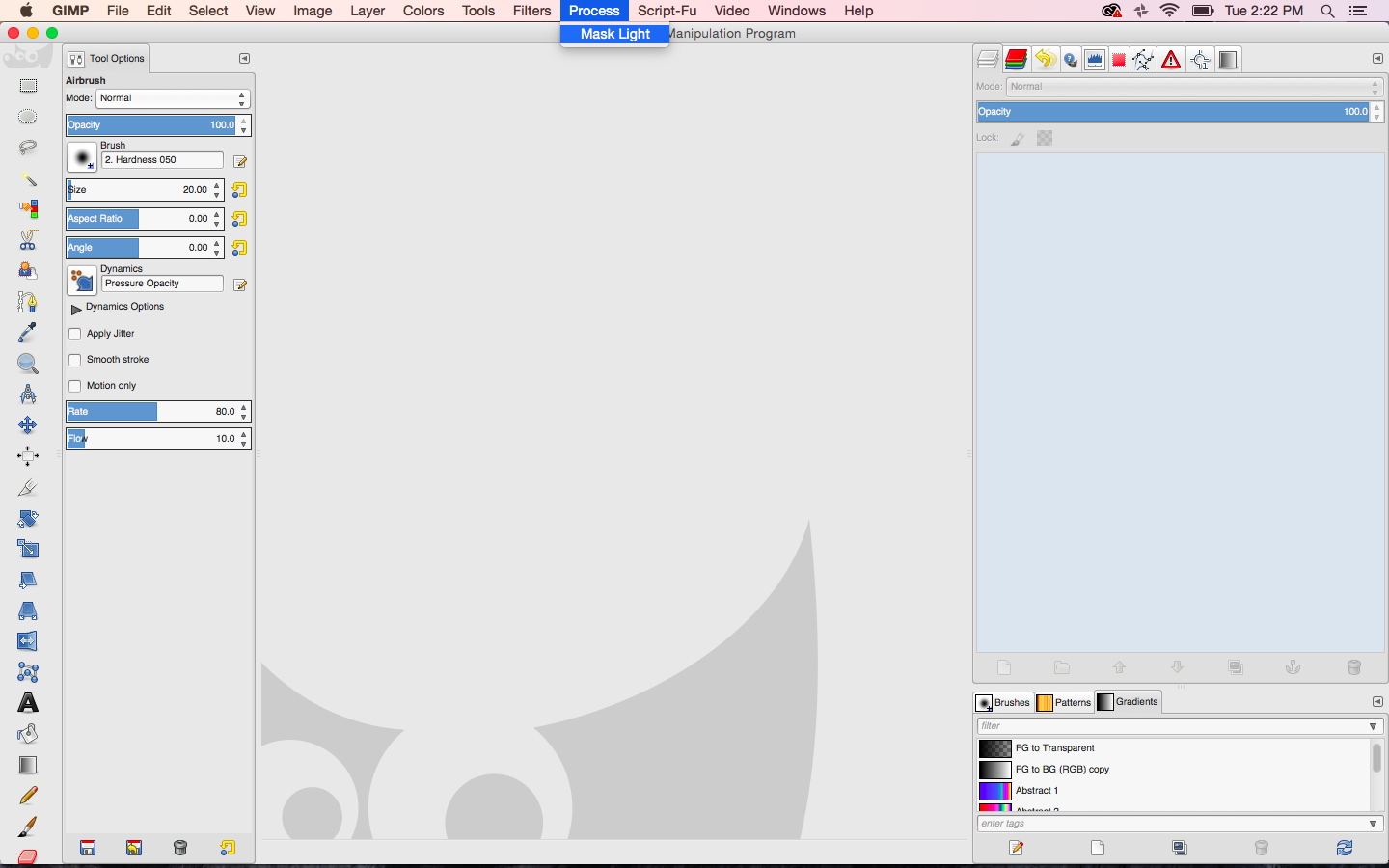This screenshot has width=1389, height=868.
Task: Open the Airbrush Mode dropdown
Action: point(174,98)
